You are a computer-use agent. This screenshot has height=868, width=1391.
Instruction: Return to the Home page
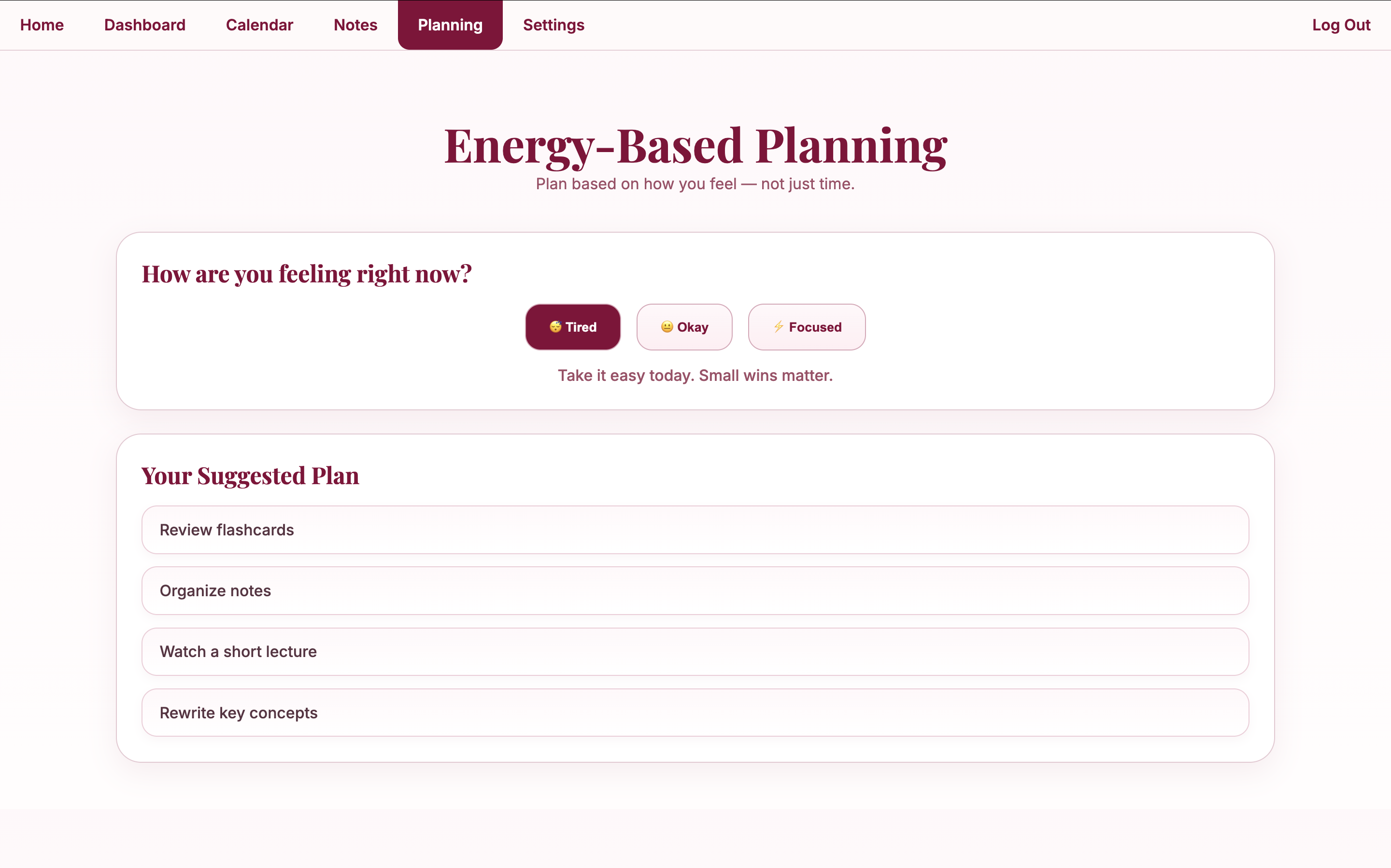pyautogui.click(x=42, y=25)
